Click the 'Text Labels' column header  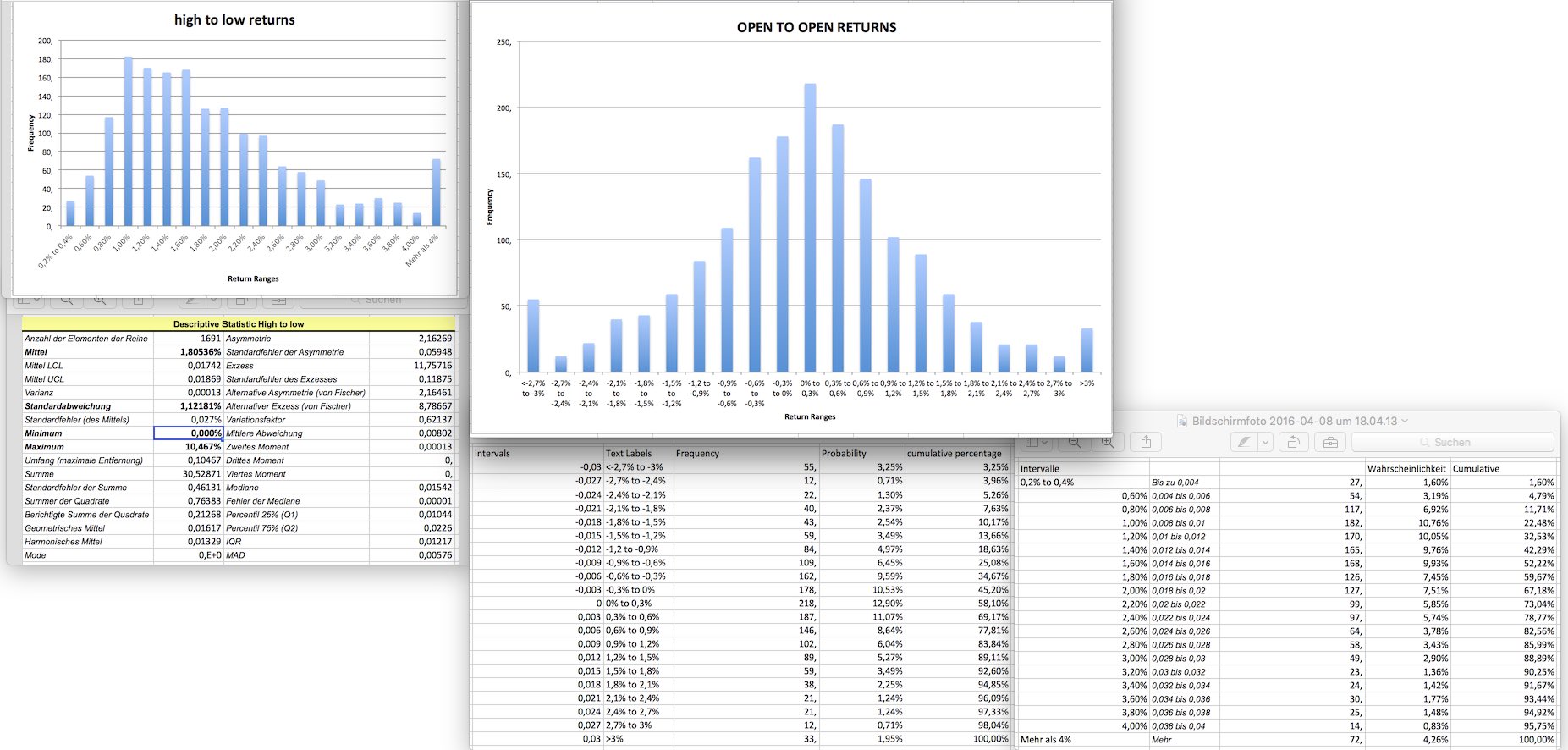tap(629, 454)
